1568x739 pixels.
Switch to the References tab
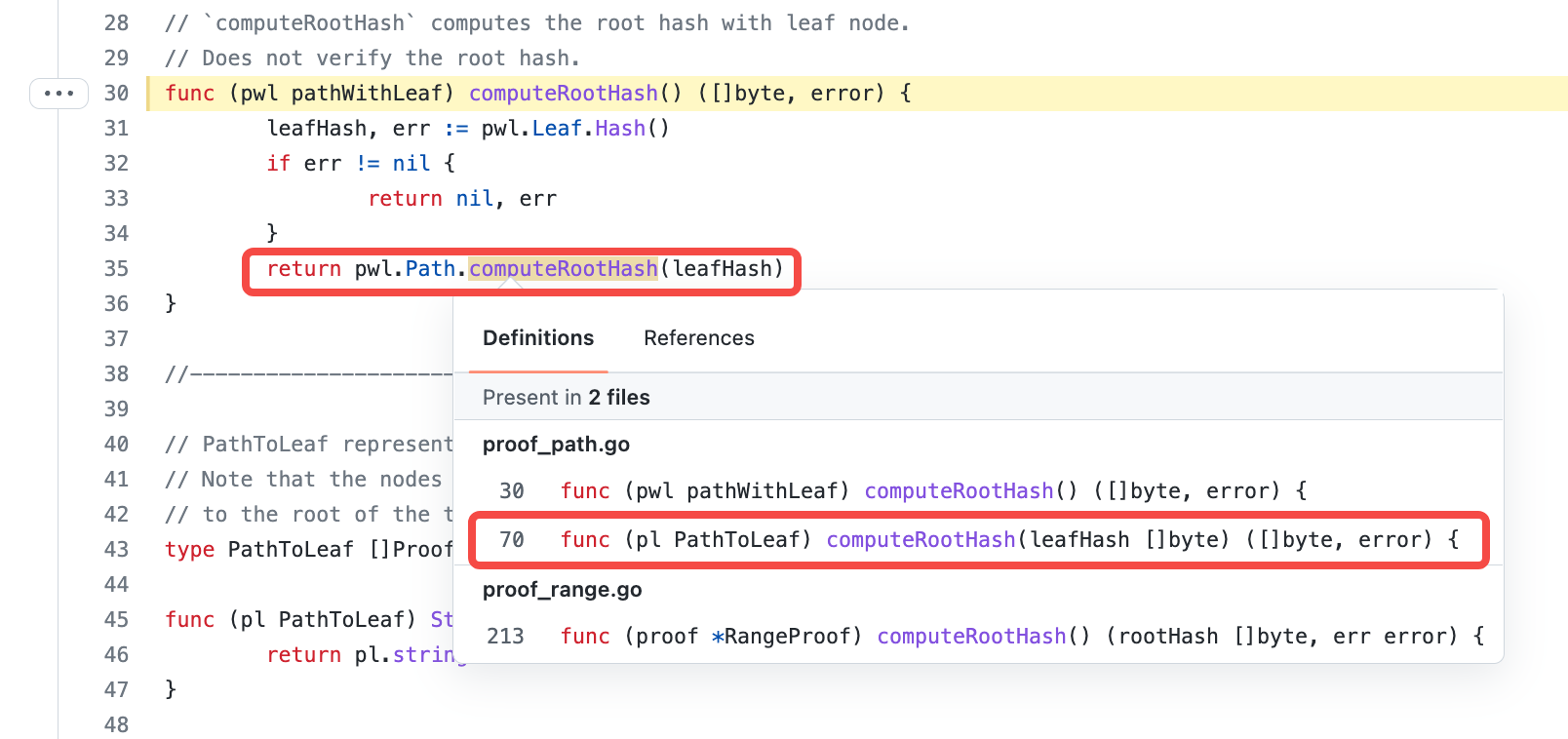[698, 338]
